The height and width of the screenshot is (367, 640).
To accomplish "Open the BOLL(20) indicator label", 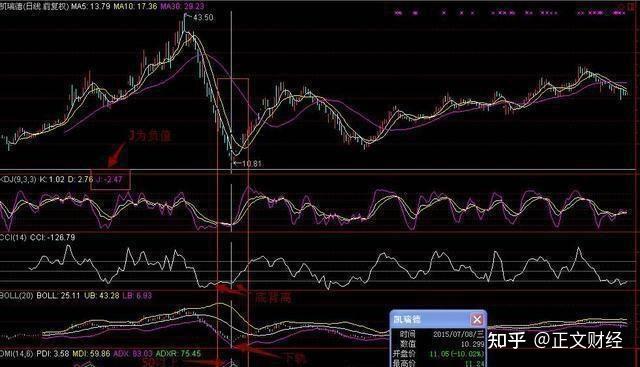I will [16, 295].
